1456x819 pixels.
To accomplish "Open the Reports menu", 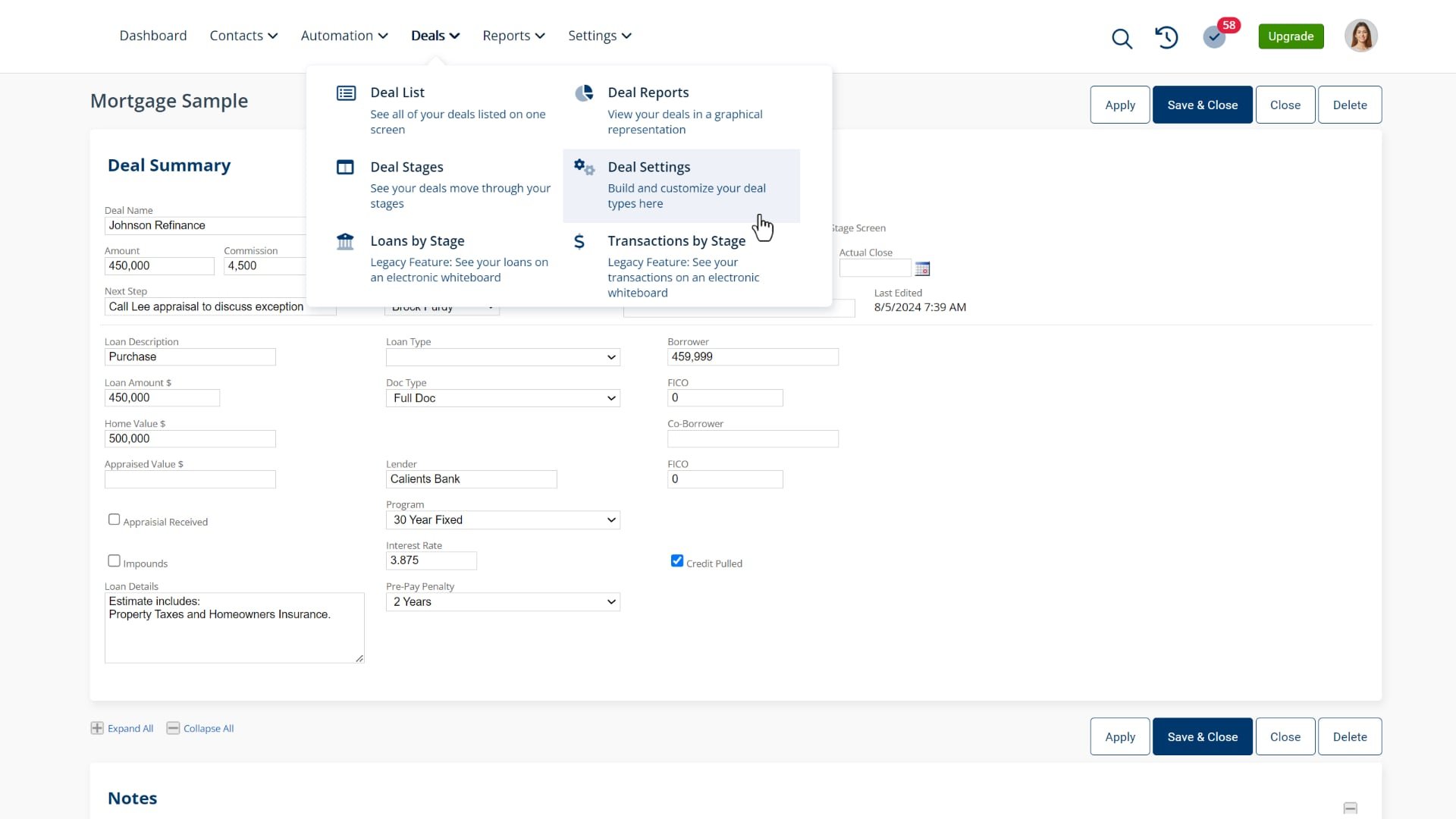I will (x=513, y=36).
